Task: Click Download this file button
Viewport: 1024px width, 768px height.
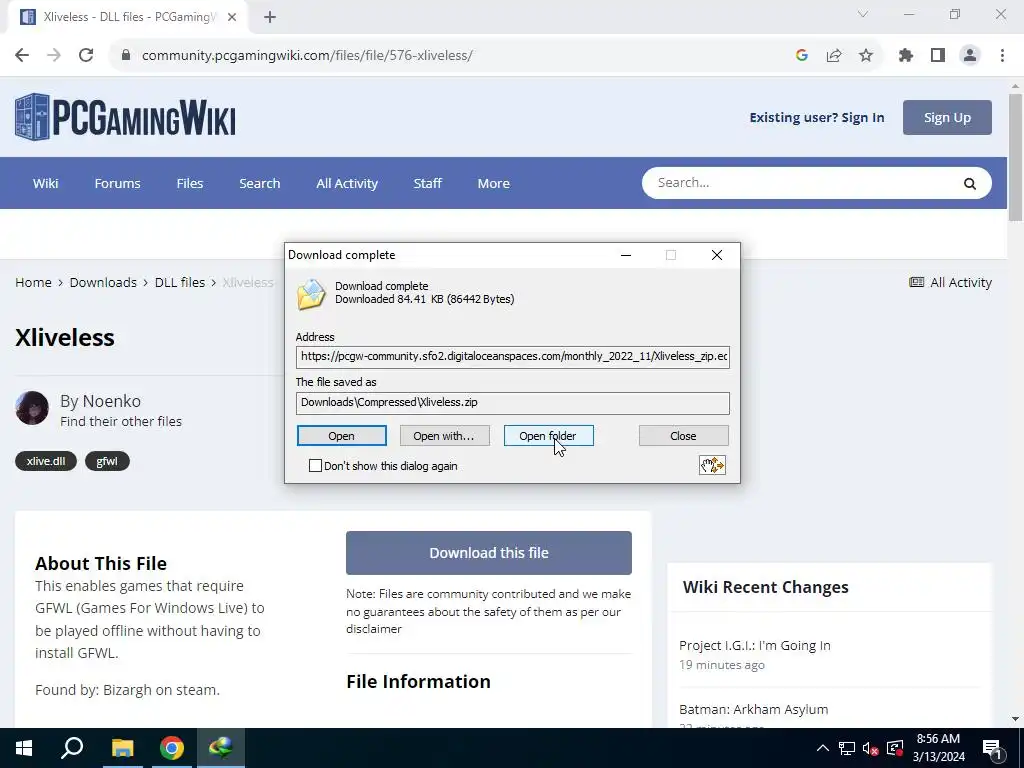Action: [488, 552]
